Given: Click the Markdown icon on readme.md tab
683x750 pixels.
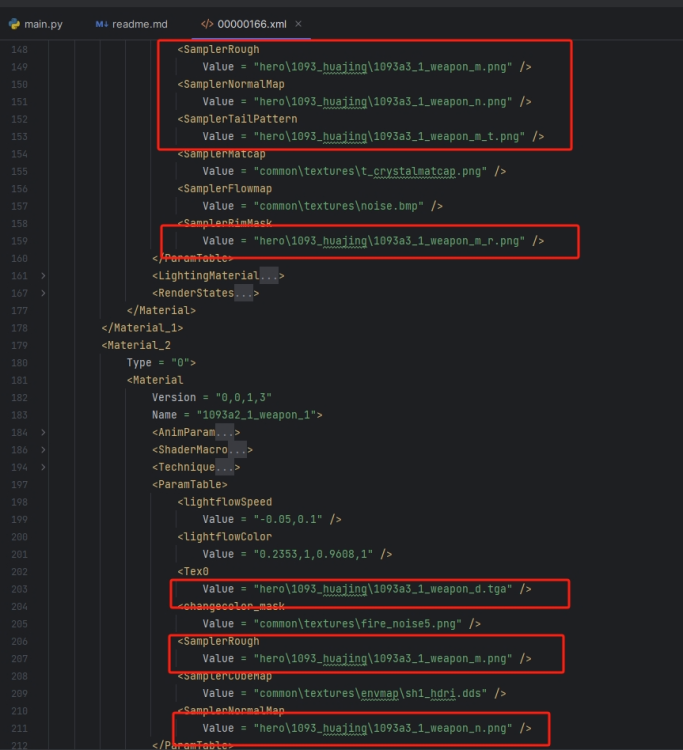Looking at the screenshot, I should point(102,23).
